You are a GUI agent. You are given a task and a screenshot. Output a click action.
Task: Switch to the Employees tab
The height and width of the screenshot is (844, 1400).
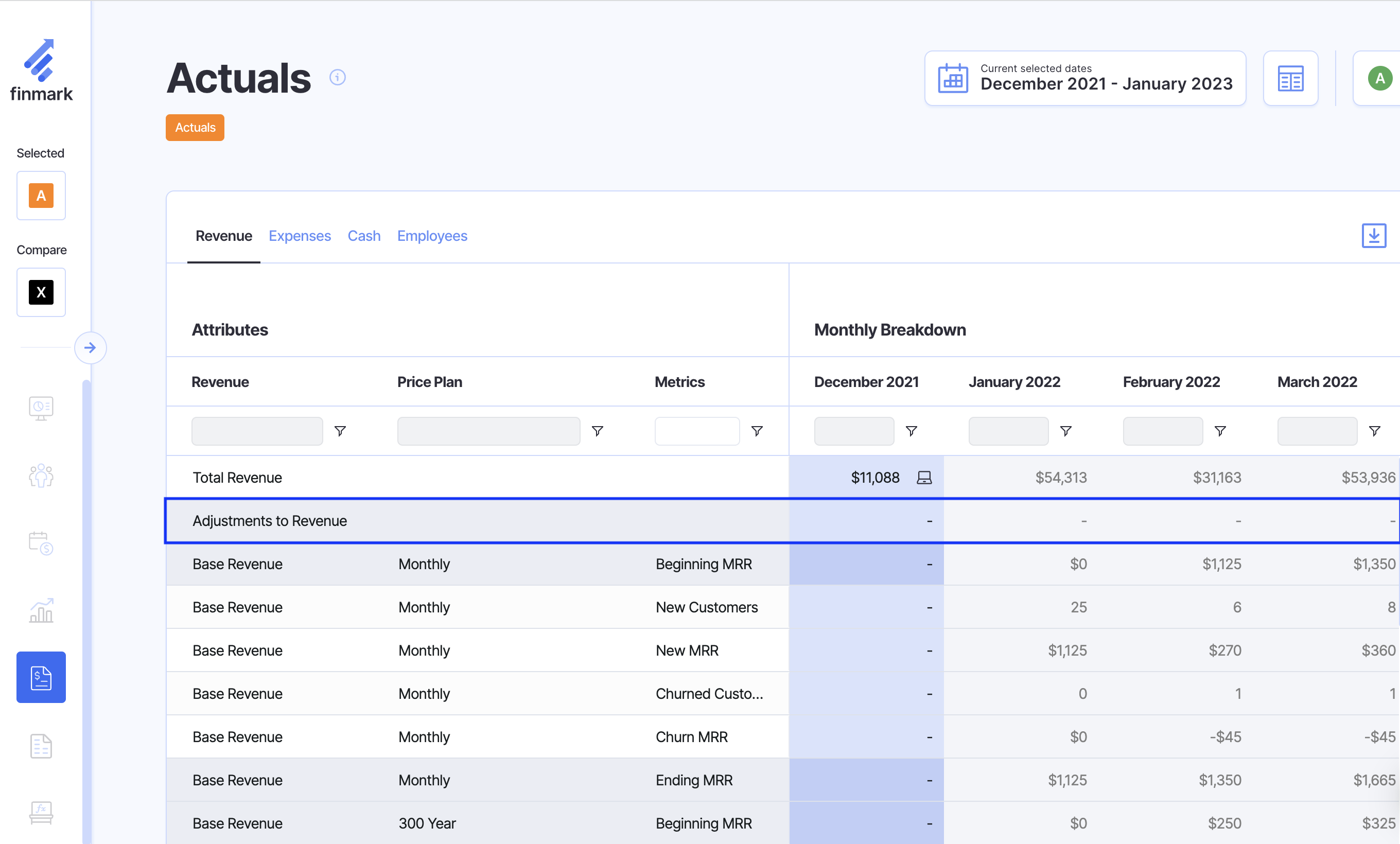pos(432,236)
